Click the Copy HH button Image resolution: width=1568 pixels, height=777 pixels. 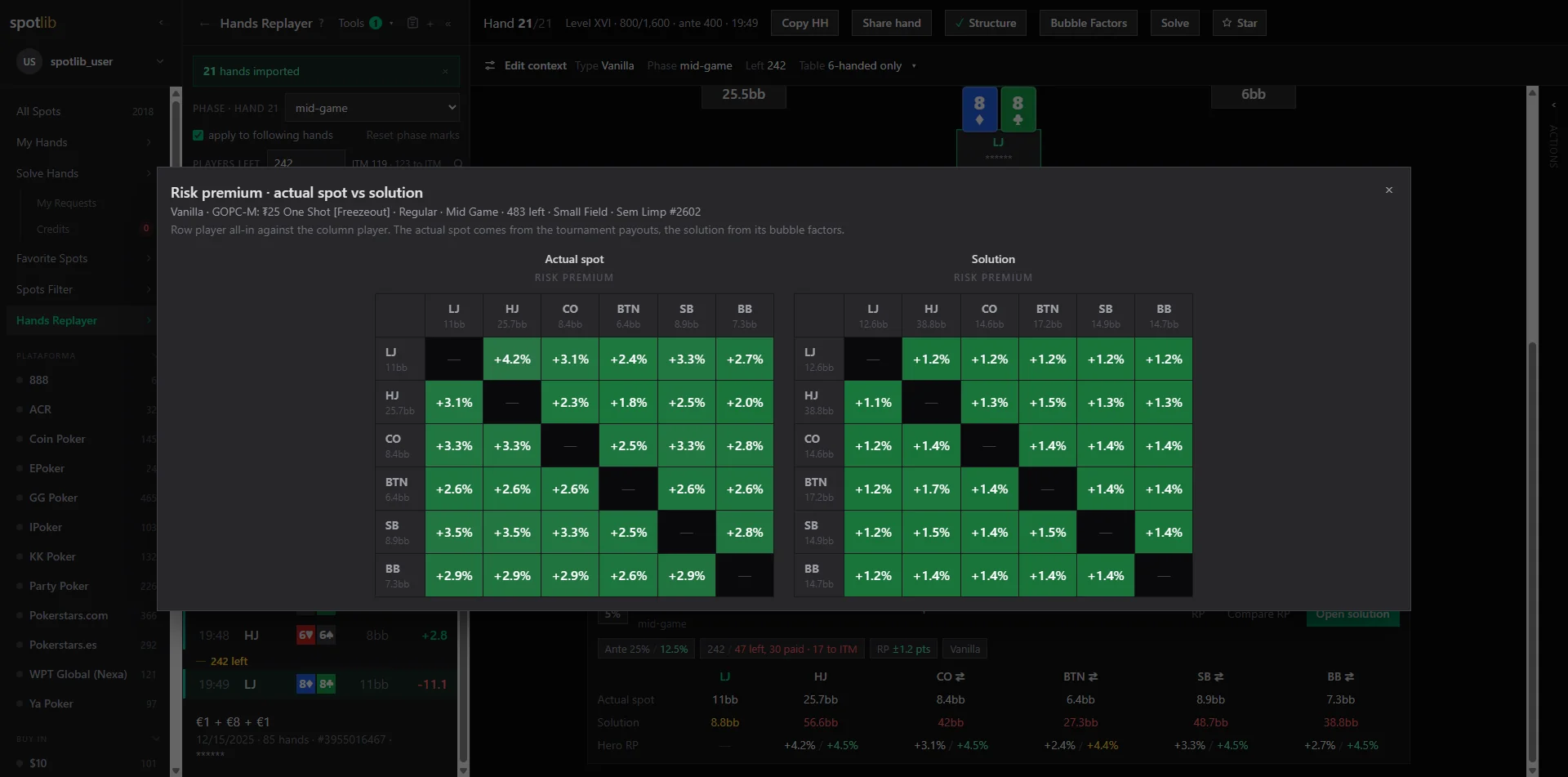click(x=804, y=23)
